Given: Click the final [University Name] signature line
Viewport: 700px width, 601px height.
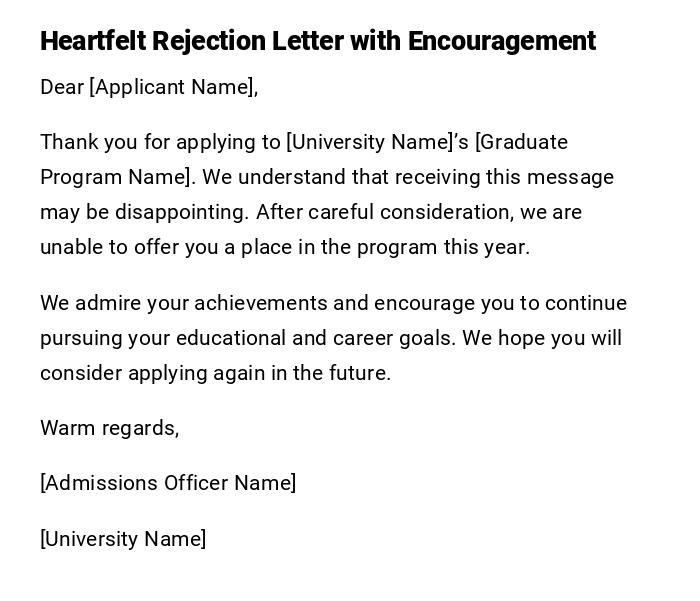Looking at the screenshot, I should 123,539.
